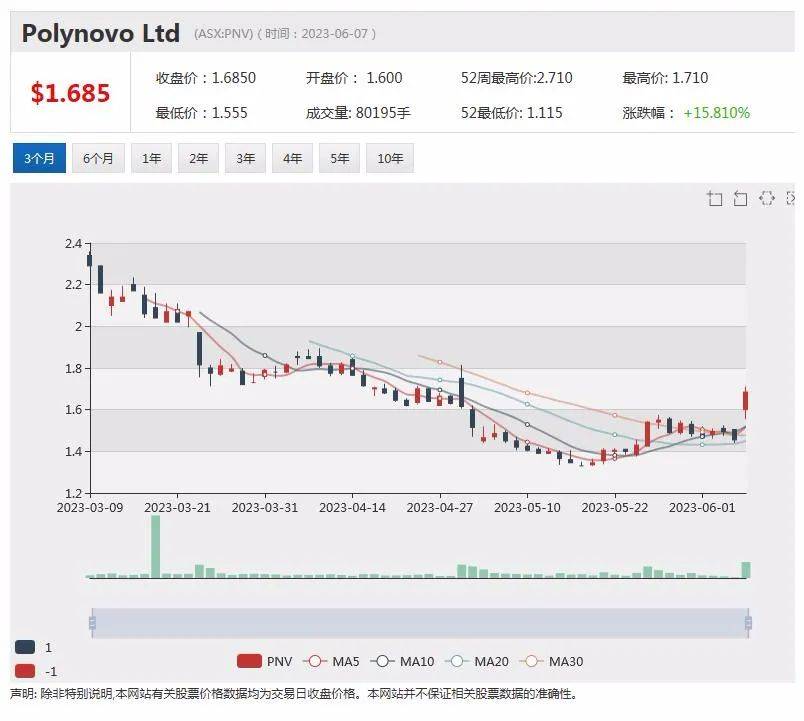
Task: Click the restore chart icon
Action: (x=767, y=198)
